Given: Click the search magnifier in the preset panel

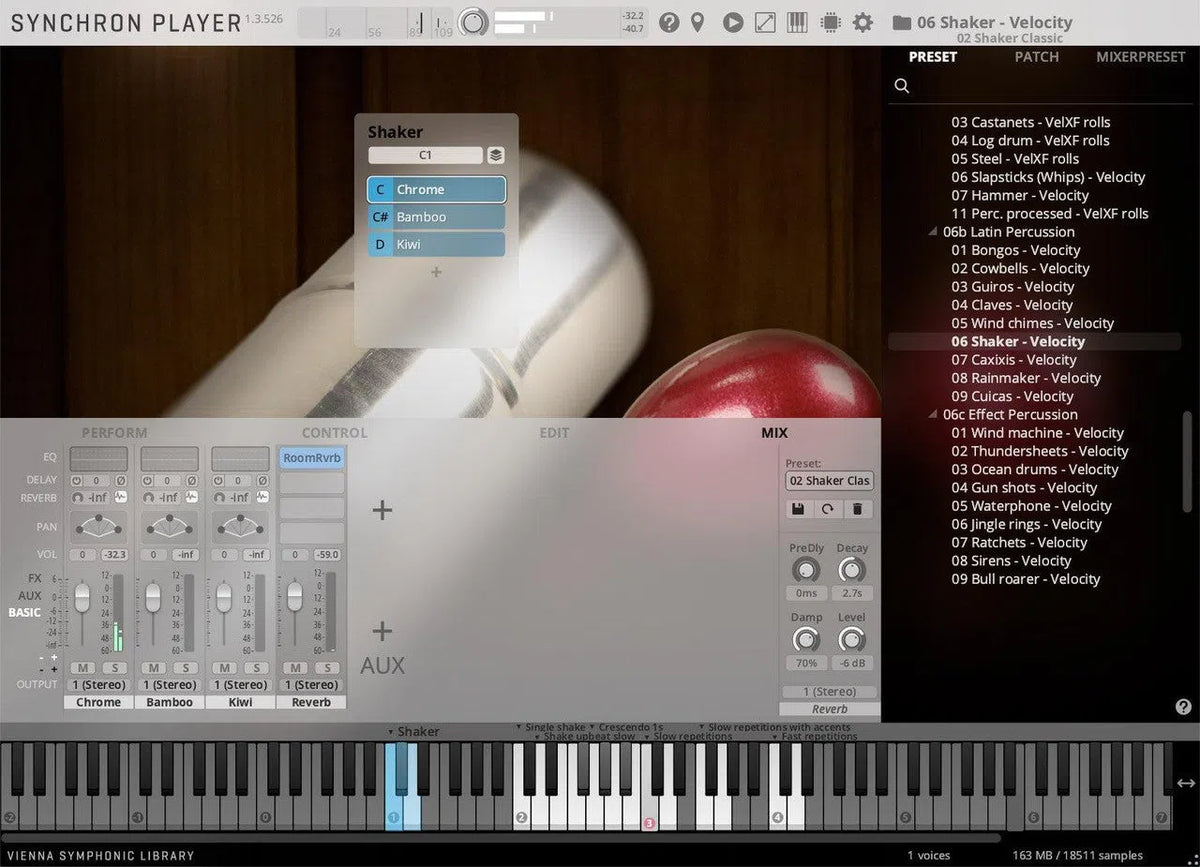Looking at the screenshot, I should [x=901, y=86].
